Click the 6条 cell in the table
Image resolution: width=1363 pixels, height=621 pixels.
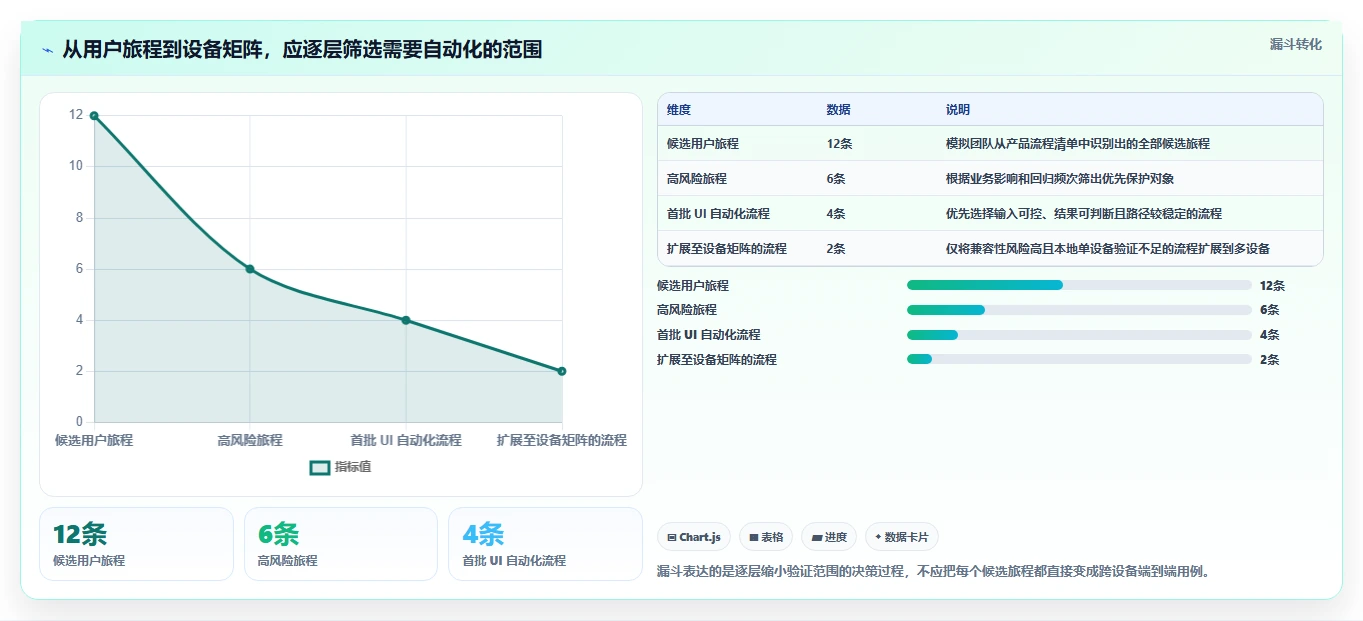click(x=836, y=179)
